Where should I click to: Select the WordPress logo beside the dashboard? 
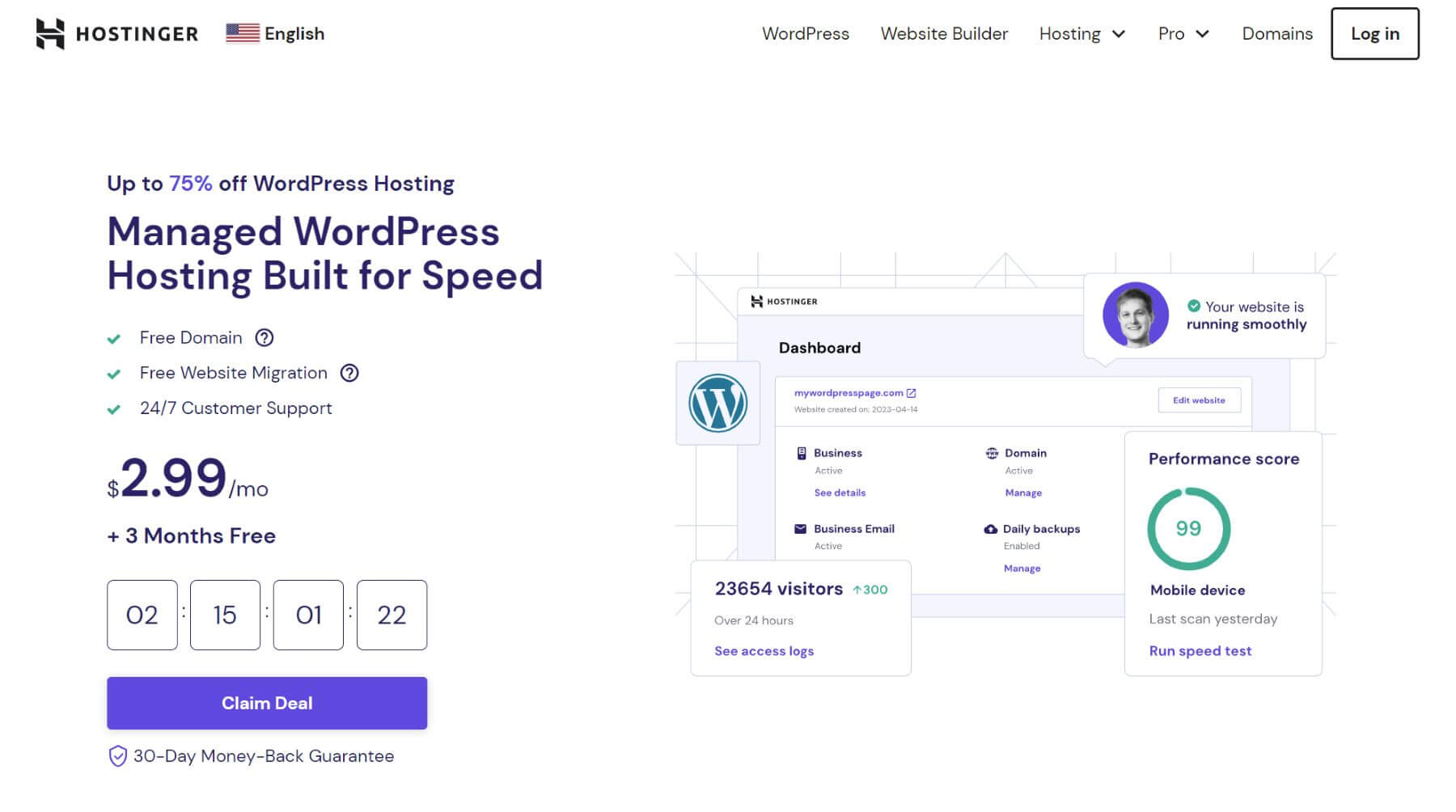(718, 402)
